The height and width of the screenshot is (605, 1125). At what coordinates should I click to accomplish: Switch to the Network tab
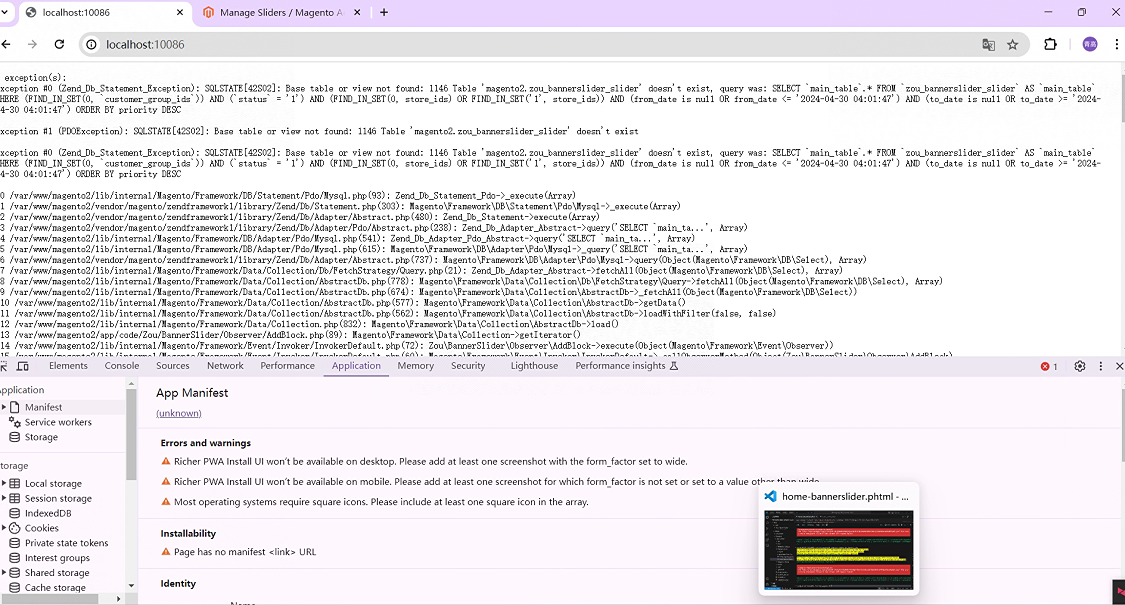(x=225, y=366)
